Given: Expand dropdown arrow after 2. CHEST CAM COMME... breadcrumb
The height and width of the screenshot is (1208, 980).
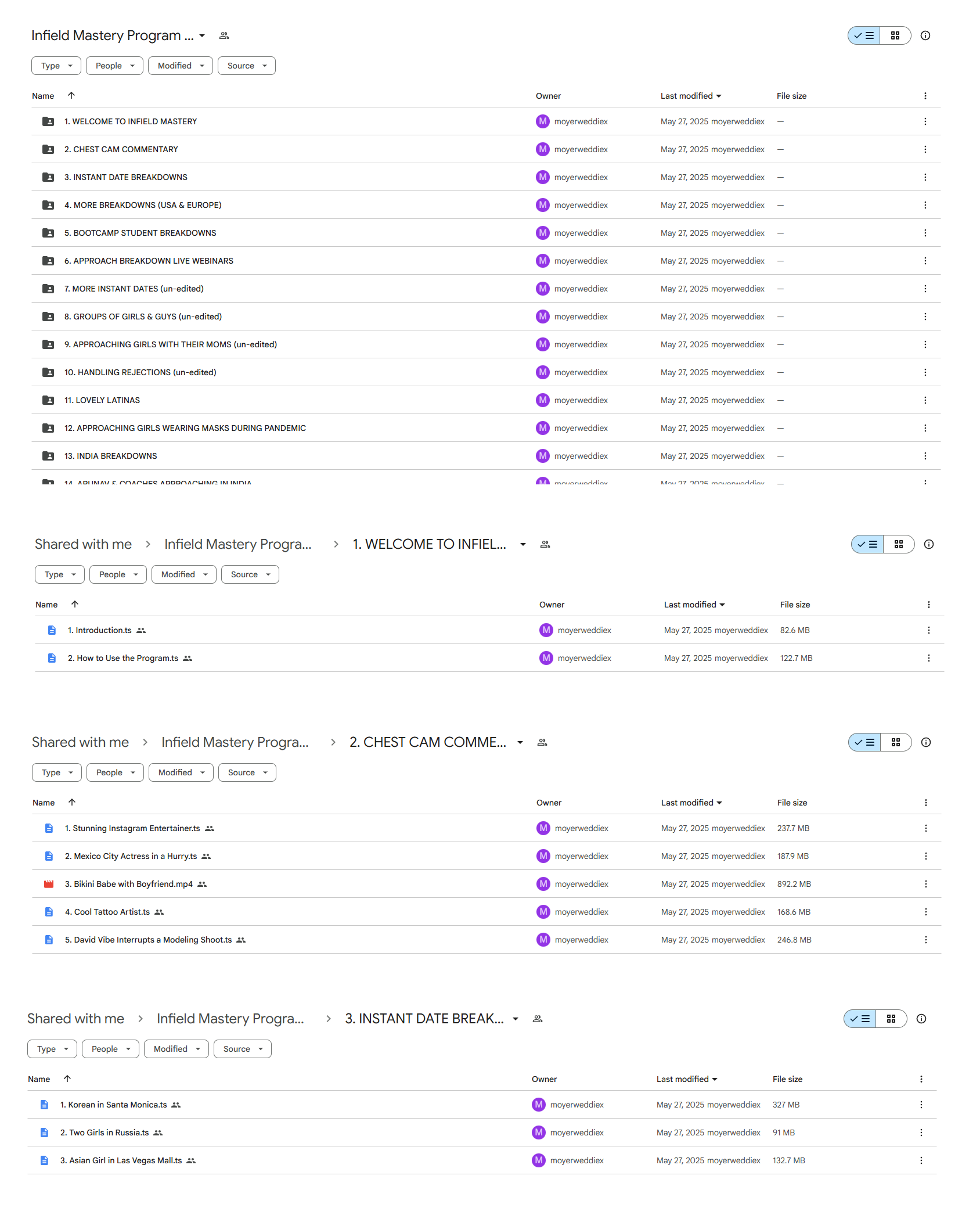Looking at the screenshot, I should [520, 742].
